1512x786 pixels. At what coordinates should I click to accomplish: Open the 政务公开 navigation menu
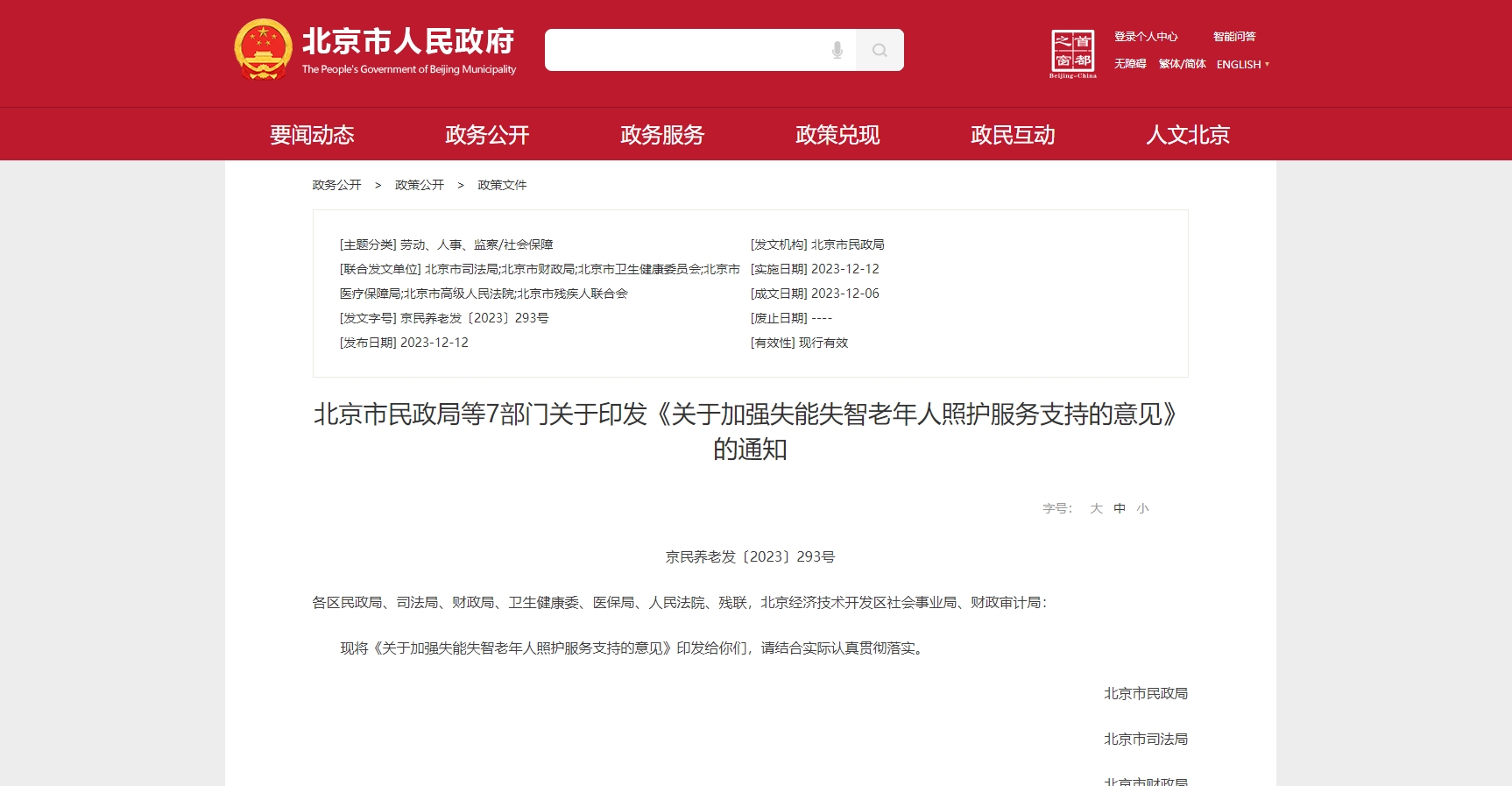487,135
